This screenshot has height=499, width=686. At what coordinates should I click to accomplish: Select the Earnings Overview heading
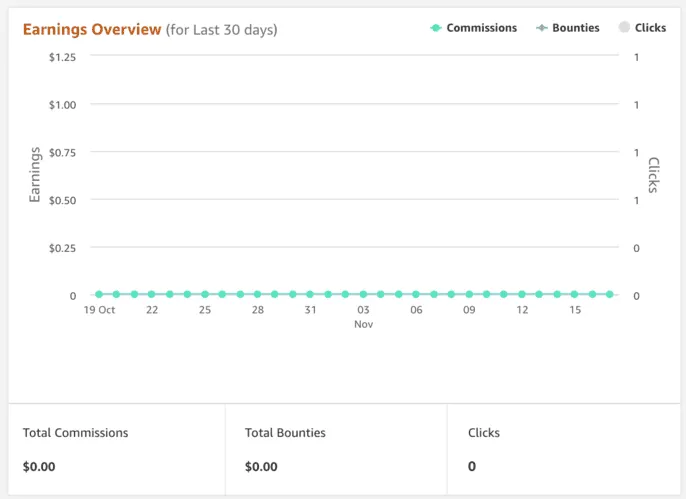click(x=92, y=29)
